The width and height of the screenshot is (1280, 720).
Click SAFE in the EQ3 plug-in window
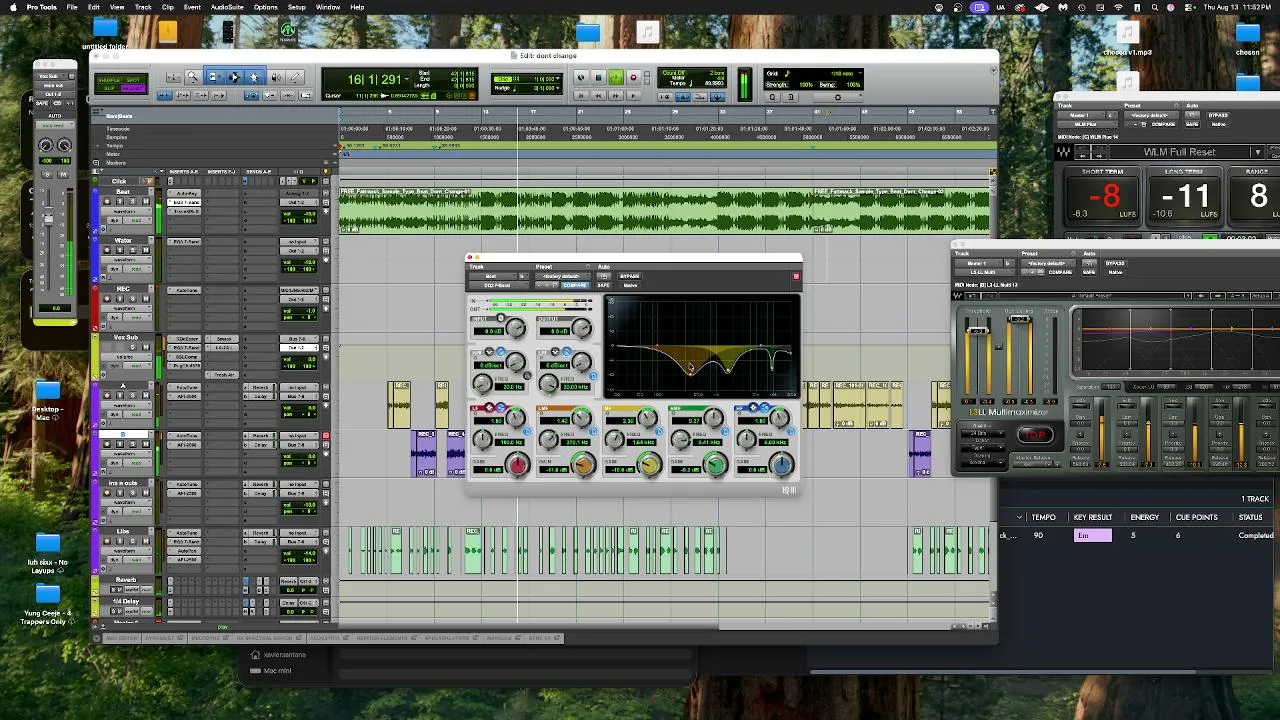click(603, 286)
